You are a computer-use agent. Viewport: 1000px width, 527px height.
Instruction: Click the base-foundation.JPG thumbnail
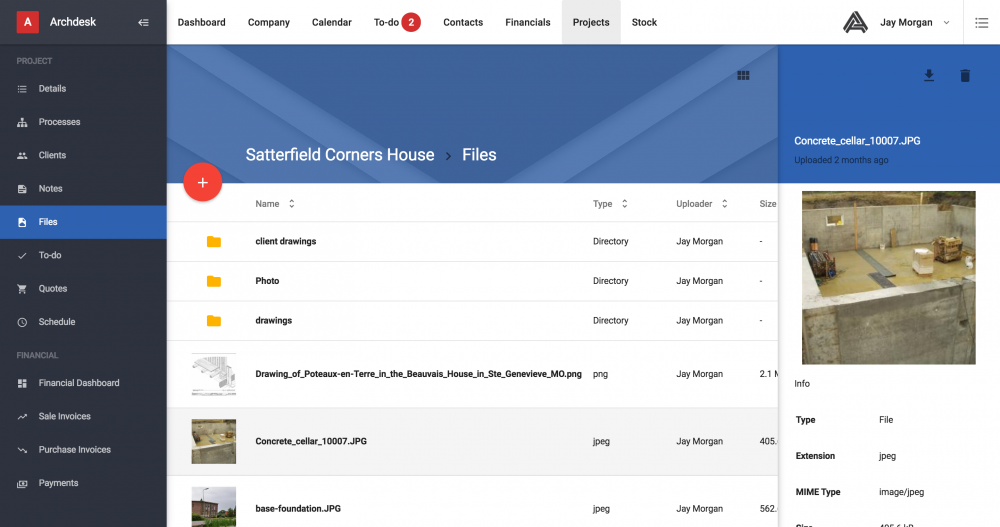tap(214, 507)
